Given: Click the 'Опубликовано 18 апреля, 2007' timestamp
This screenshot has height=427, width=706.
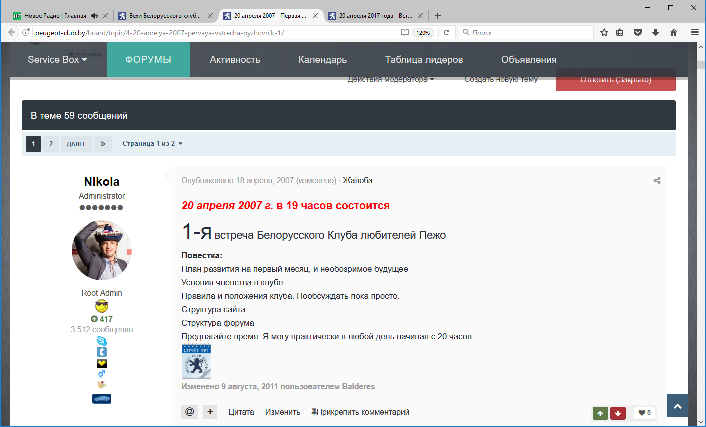Looking at the screenshot, I should (x=237, y=181).
